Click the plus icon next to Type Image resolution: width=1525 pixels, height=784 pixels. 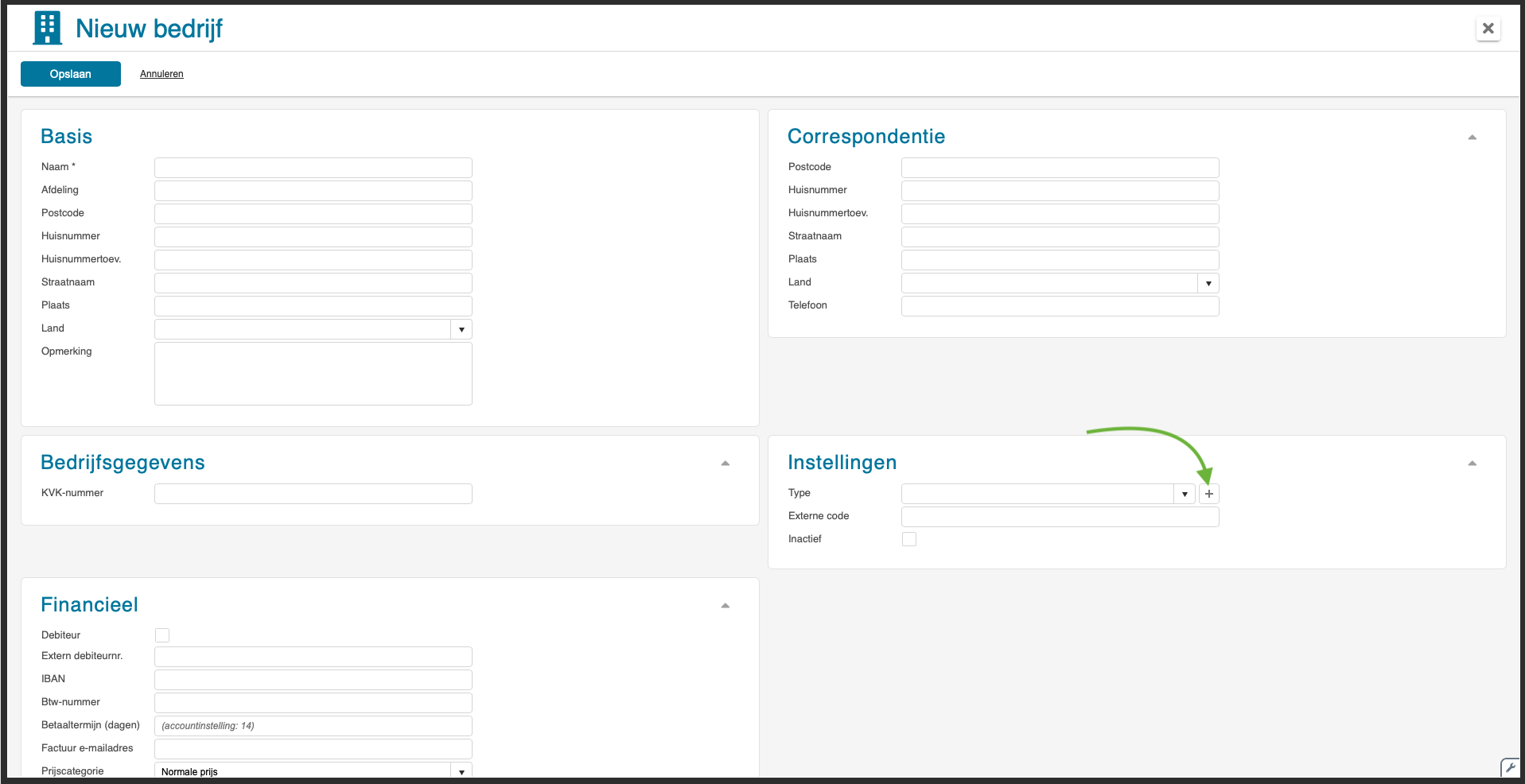(1208, 494)
